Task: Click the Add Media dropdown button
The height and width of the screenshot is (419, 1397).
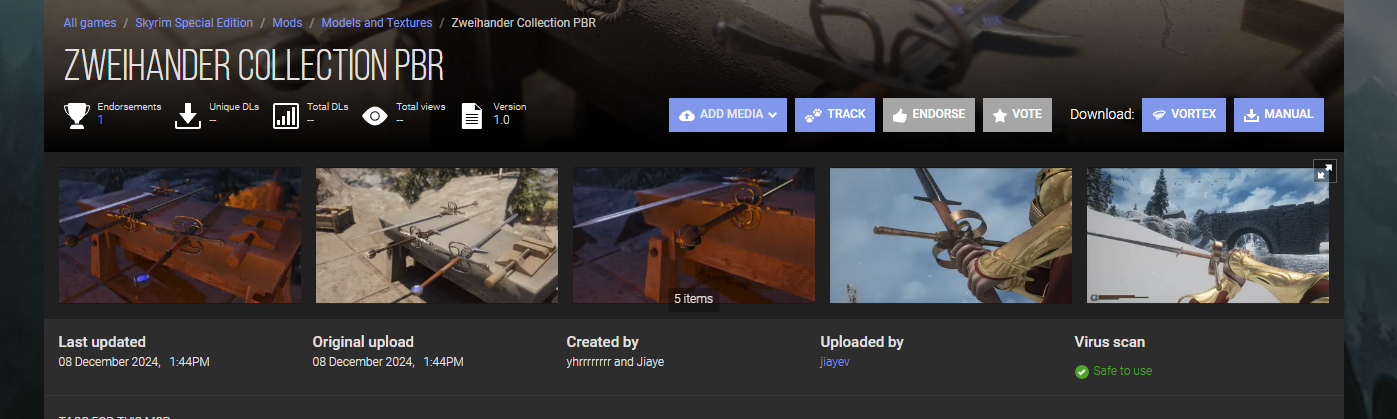Action: (x=728, y=115)
